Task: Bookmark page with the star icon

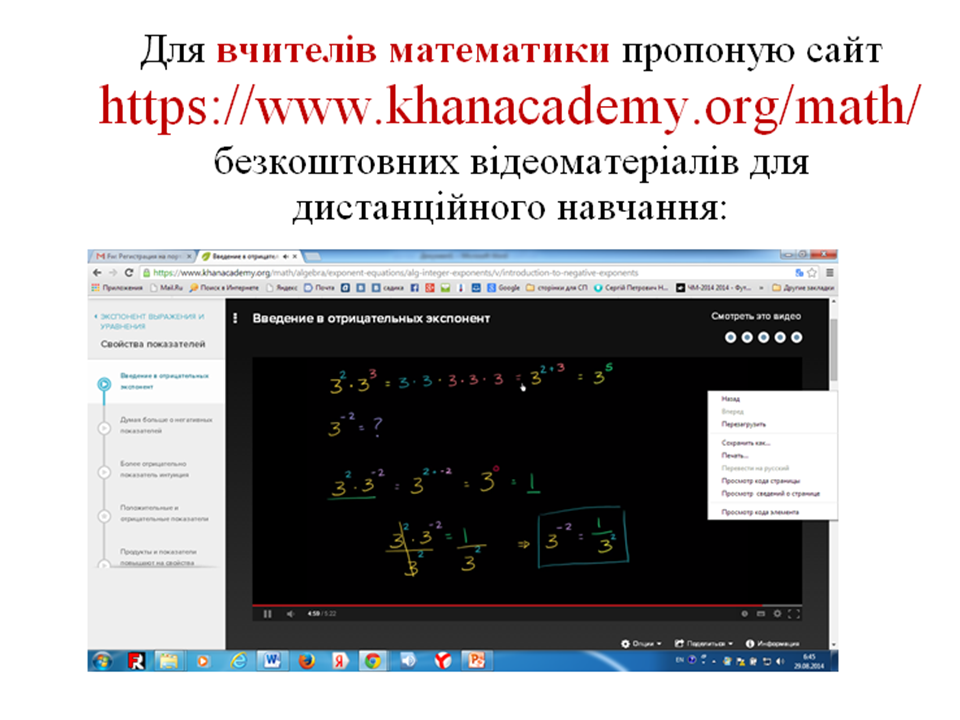Action: click(812, 272)
